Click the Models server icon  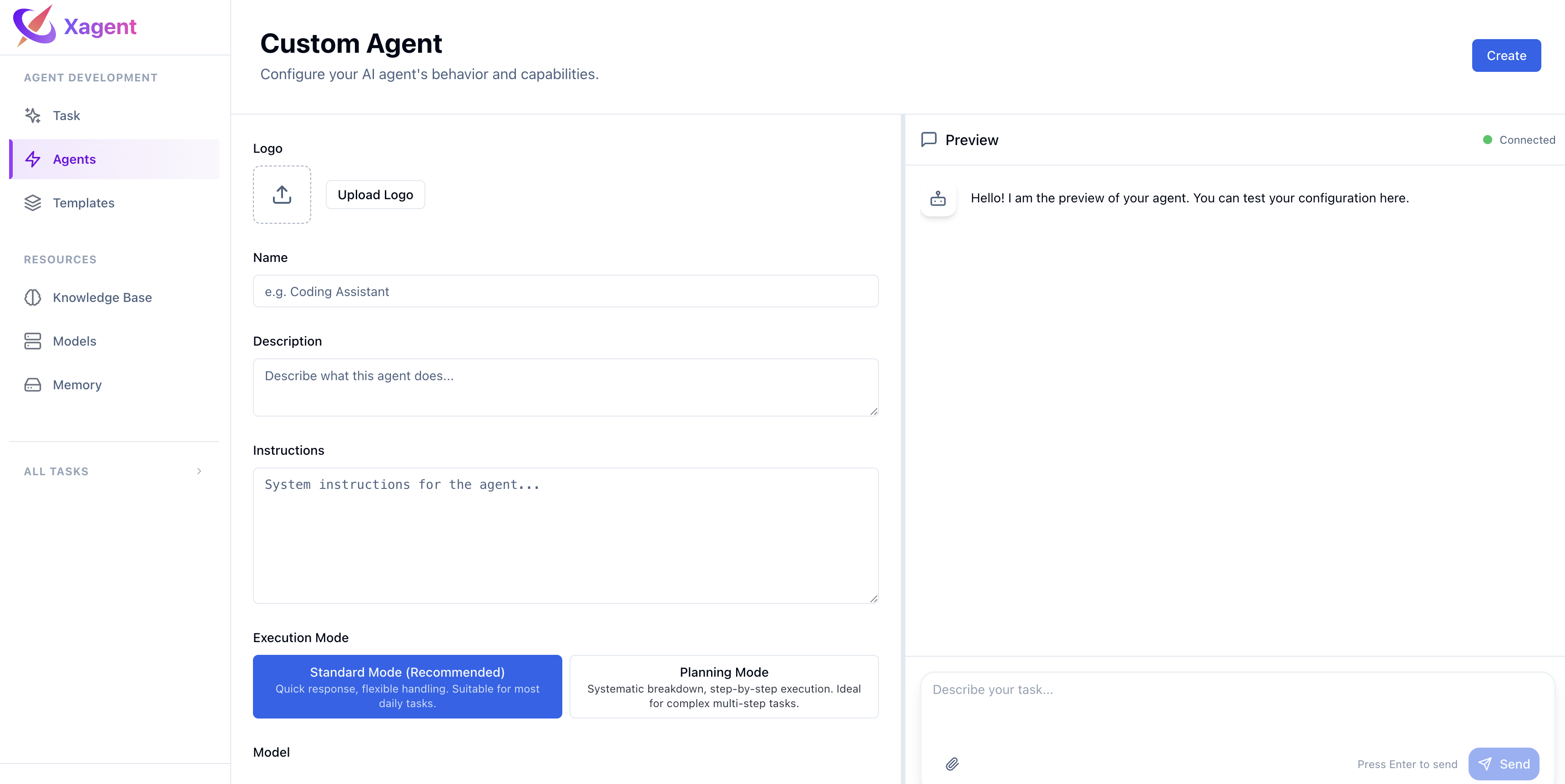32,341
